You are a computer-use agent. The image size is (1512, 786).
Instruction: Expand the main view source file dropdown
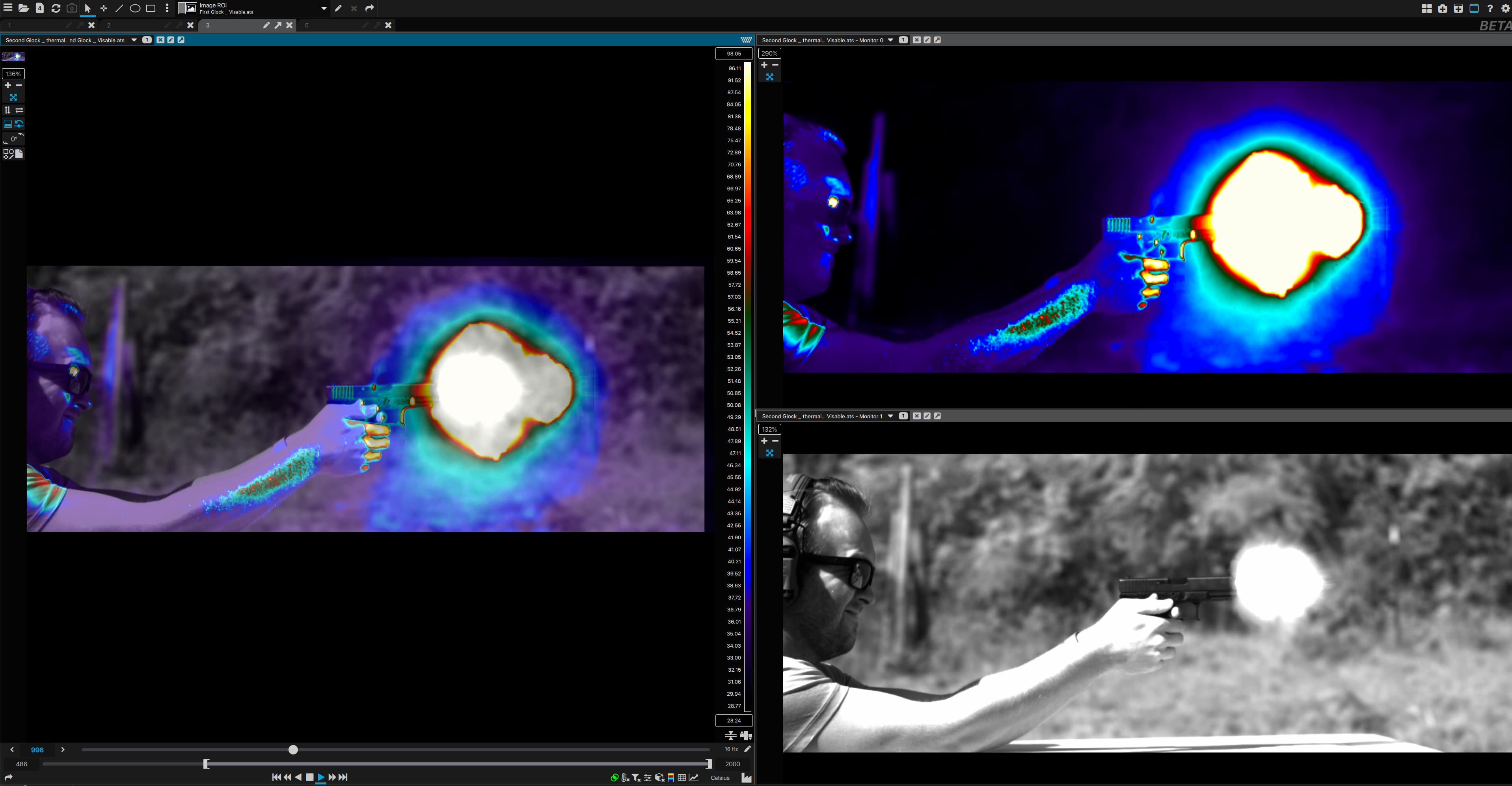[134, 40]
